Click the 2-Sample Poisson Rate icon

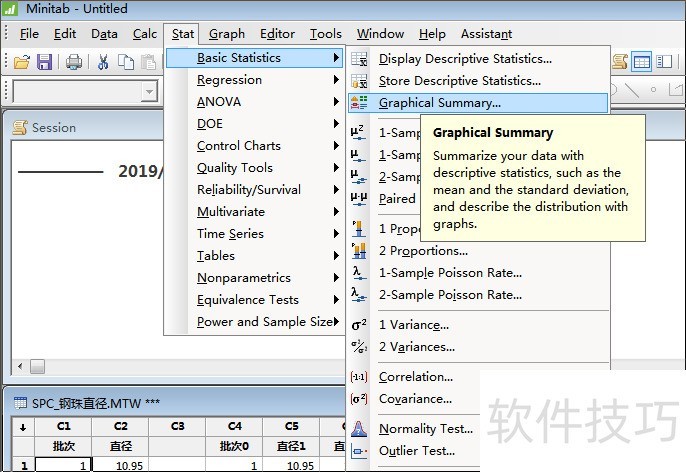tap(358, 294)
